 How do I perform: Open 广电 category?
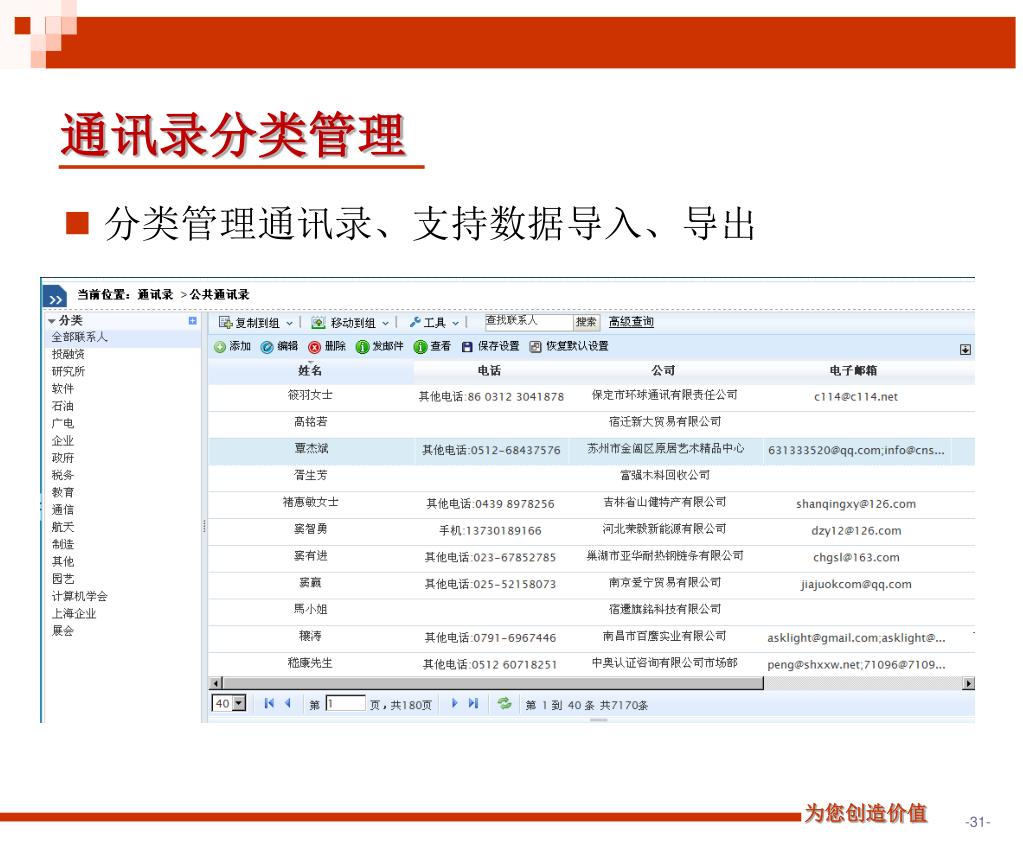(63, 423)
